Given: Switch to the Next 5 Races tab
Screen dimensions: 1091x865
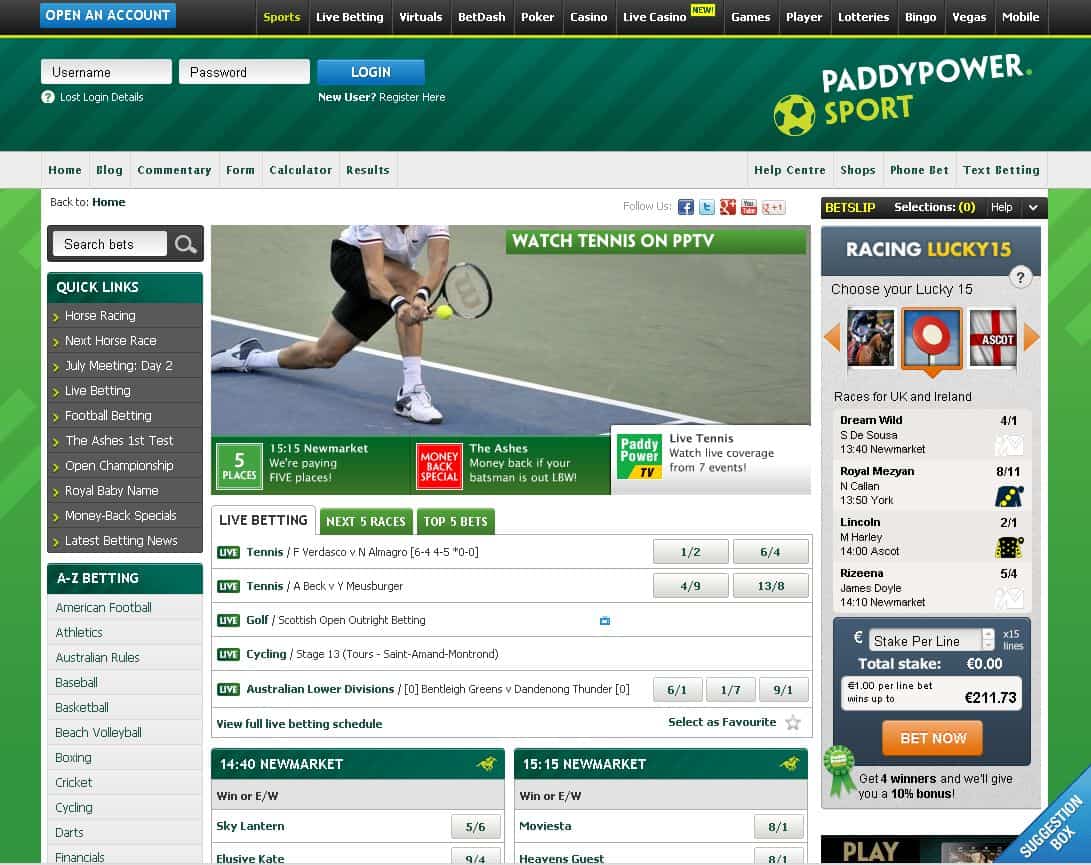Looking at the screenshot, I should [365, 521].
